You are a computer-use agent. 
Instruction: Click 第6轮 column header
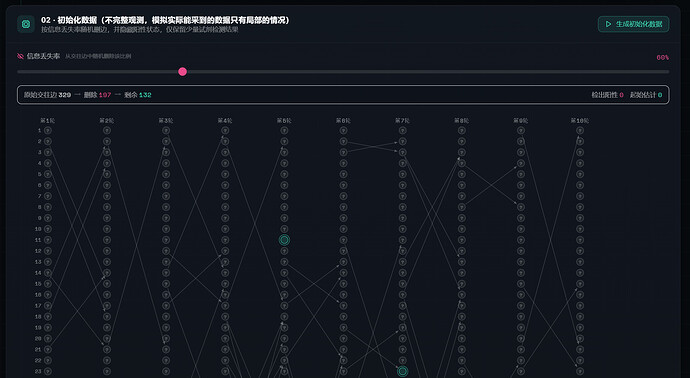click(x=343, y=121)
